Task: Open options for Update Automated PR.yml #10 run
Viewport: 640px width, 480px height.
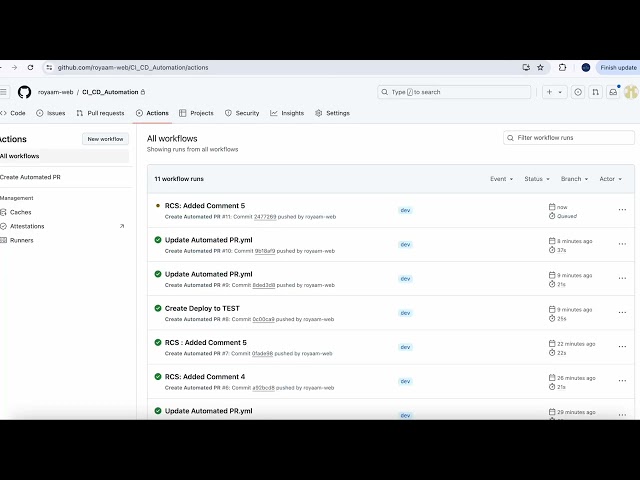Action: point(622,244)
